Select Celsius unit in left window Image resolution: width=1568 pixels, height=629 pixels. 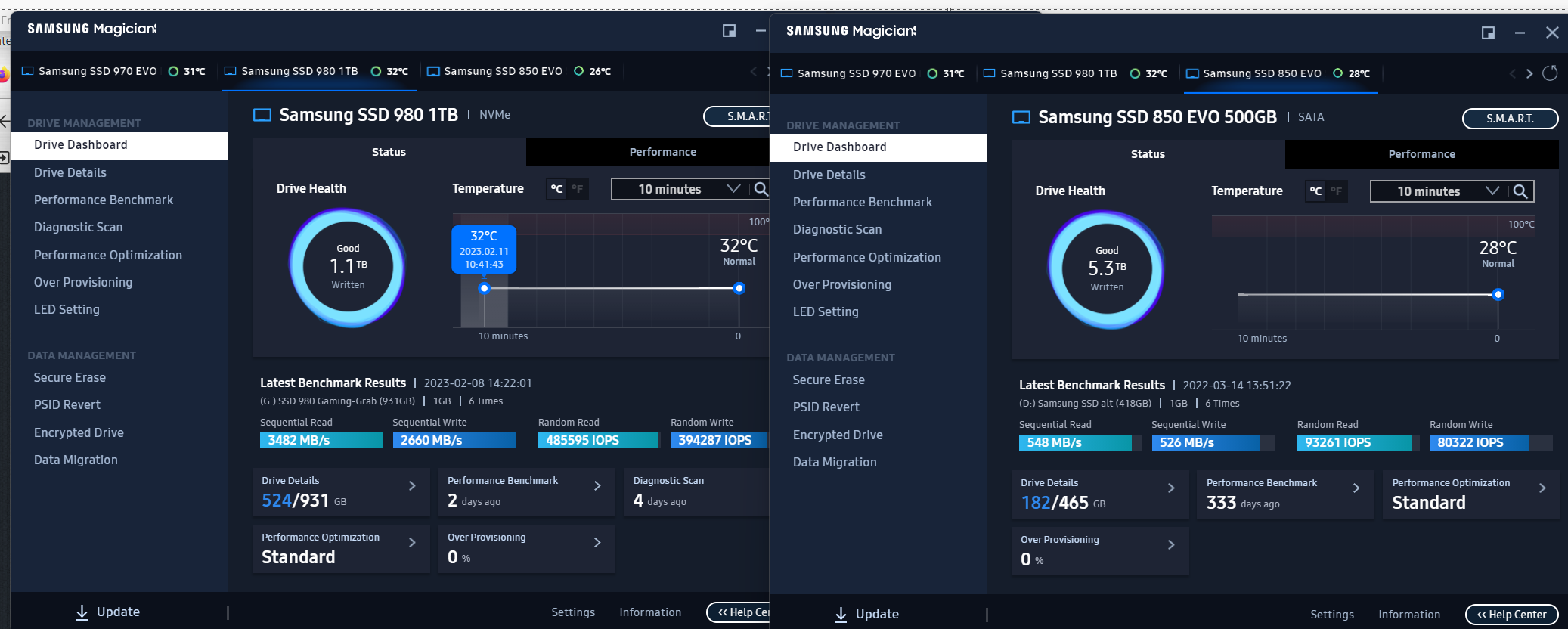[556, 189]
